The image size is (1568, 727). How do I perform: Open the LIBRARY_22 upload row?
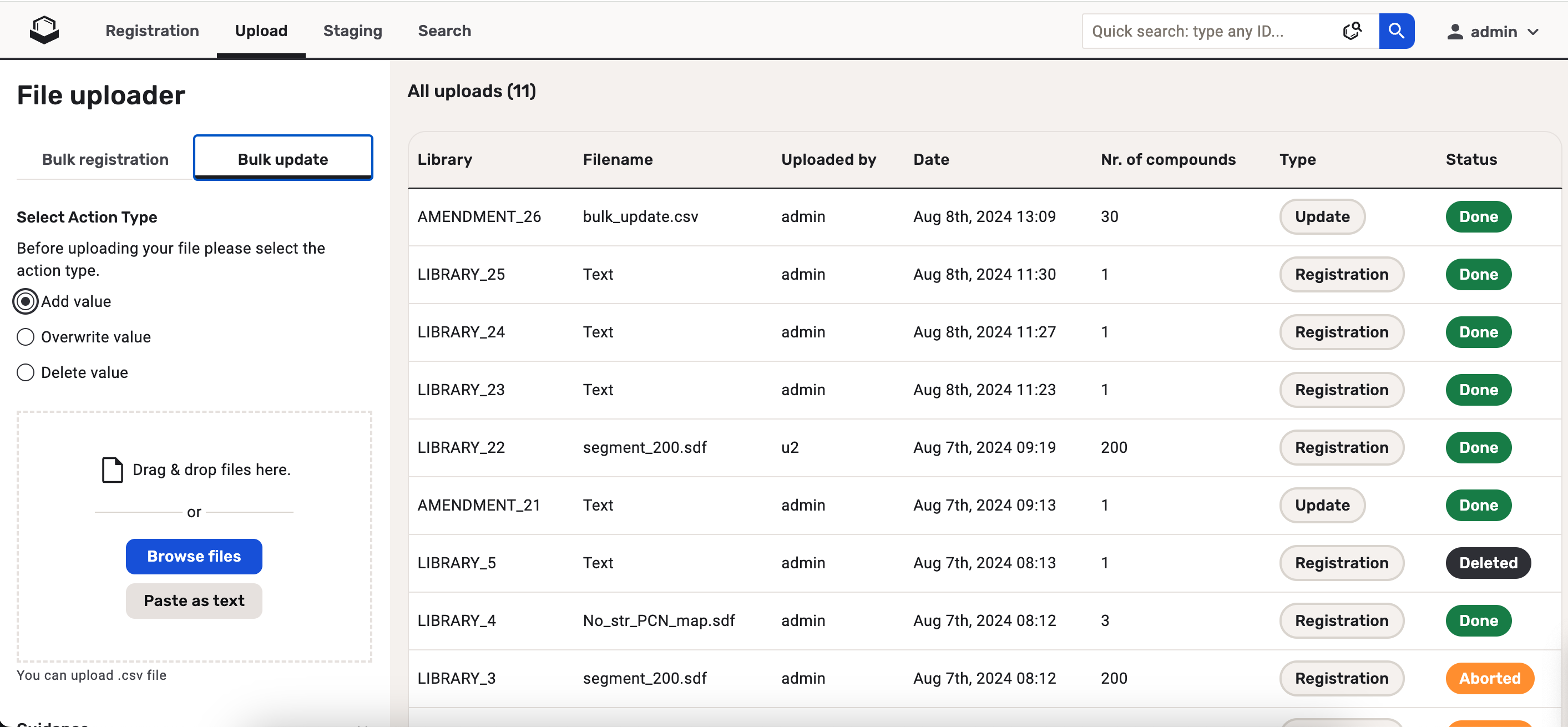[461, 447]
